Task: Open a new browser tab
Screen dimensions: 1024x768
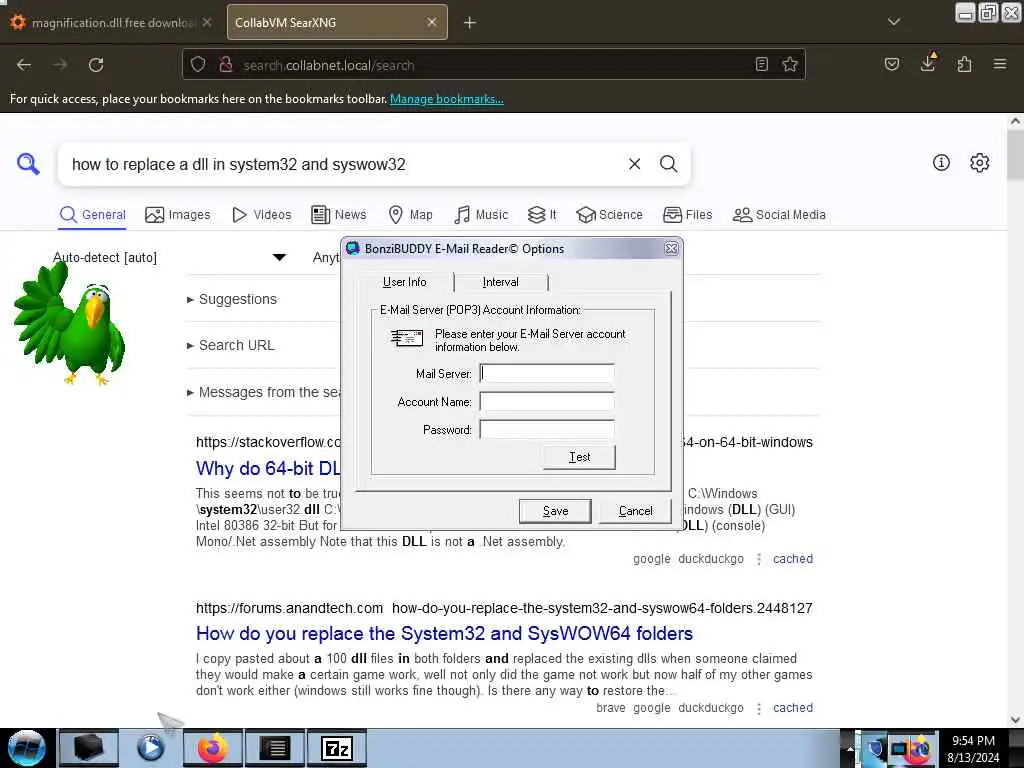Action: [x=470, y=23]
